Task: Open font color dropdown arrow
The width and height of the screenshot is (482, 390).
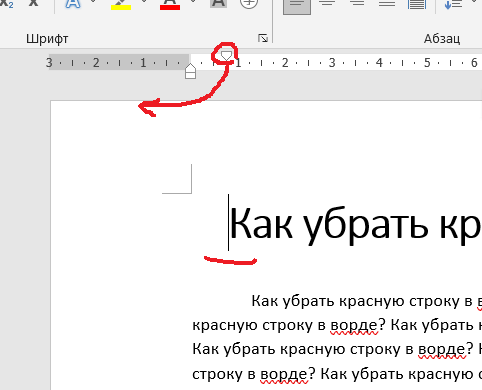Action: pos(193,2)
